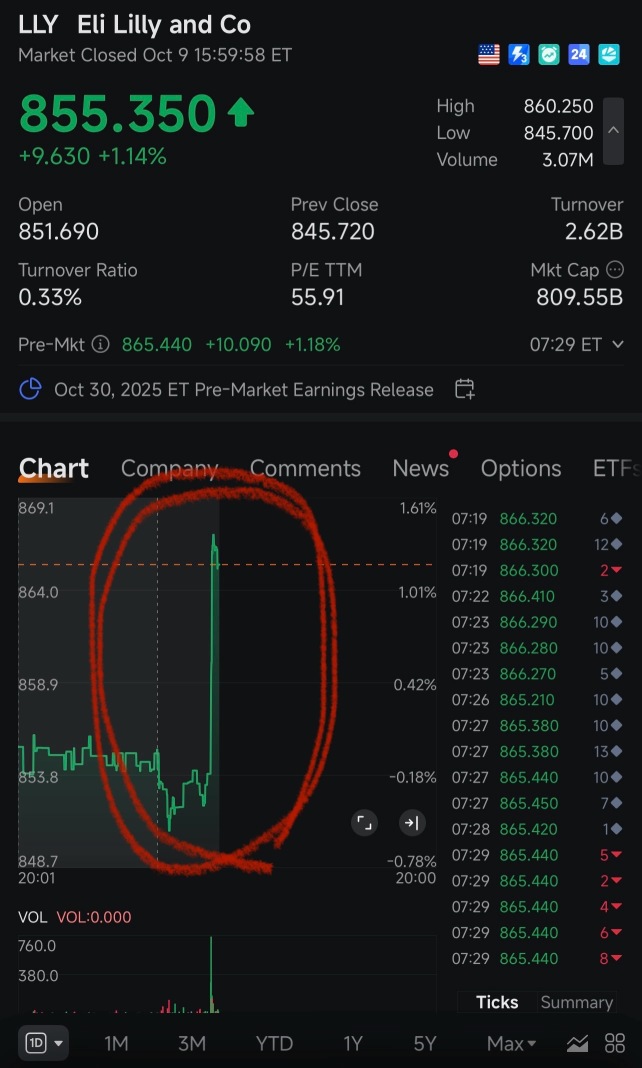The height and width of the screenshot is (1068, 642).
Task: Open the Max time range dropdown
Action: click(x=511, y=1043)
